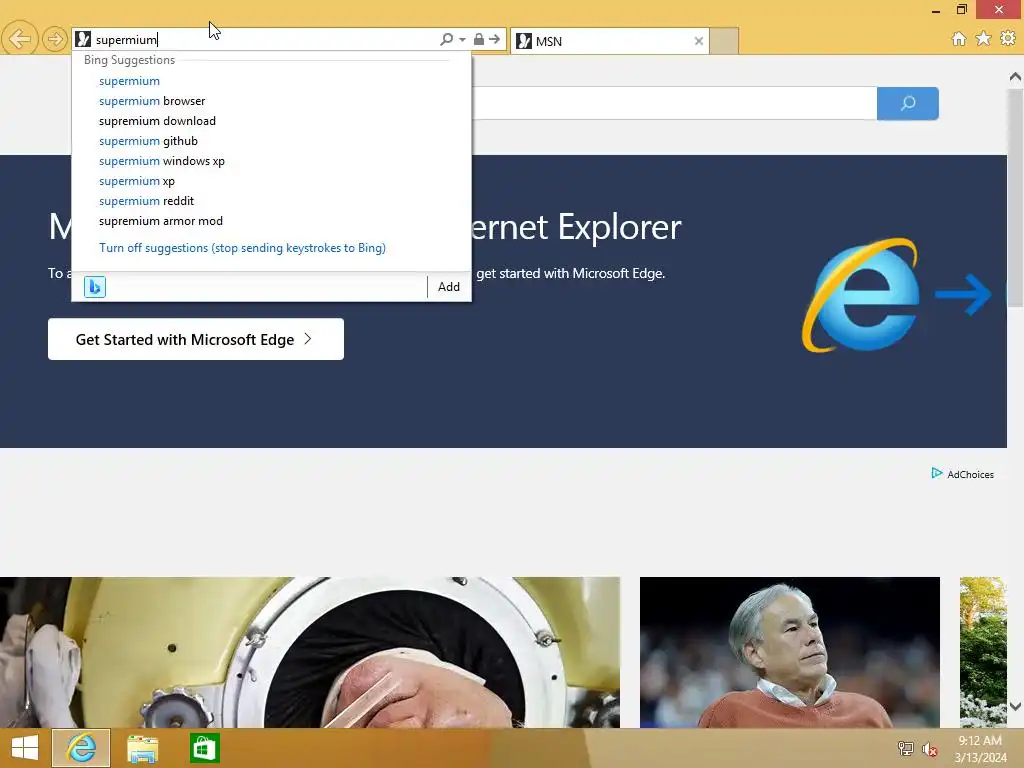Click the Go arrow in address bar
Viewport: 1024px width, 768px height.
point(494,39)
